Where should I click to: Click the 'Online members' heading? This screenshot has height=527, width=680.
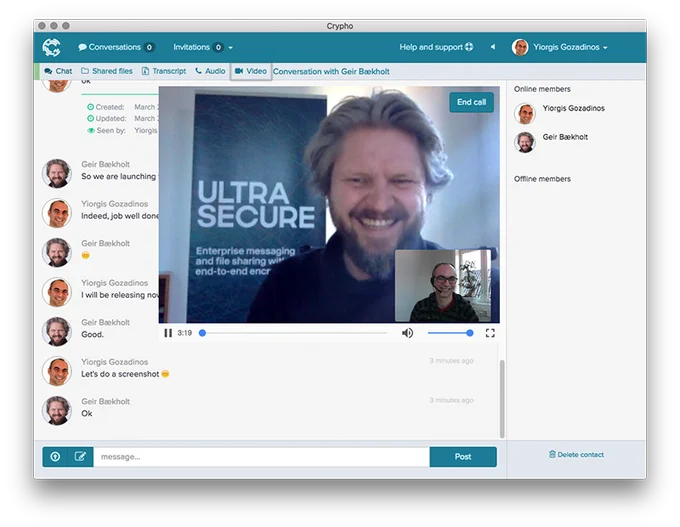click(x=542, y=89)
